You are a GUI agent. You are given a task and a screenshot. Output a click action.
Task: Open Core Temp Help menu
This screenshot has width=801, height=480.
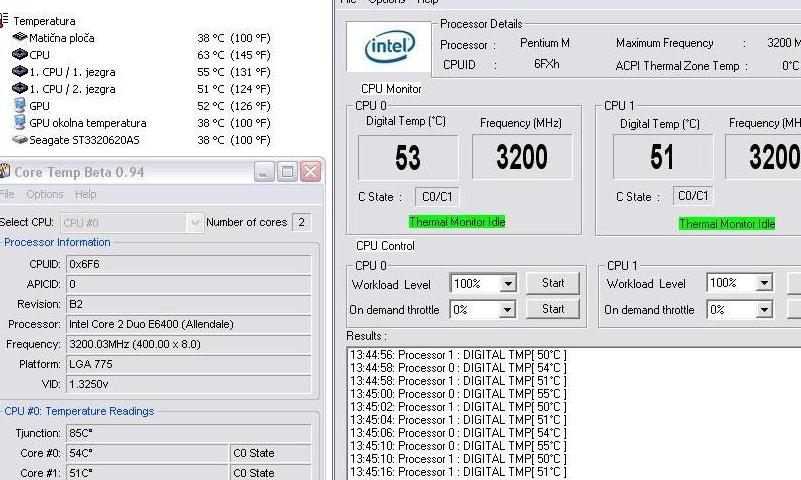click(x=86, y=194)
